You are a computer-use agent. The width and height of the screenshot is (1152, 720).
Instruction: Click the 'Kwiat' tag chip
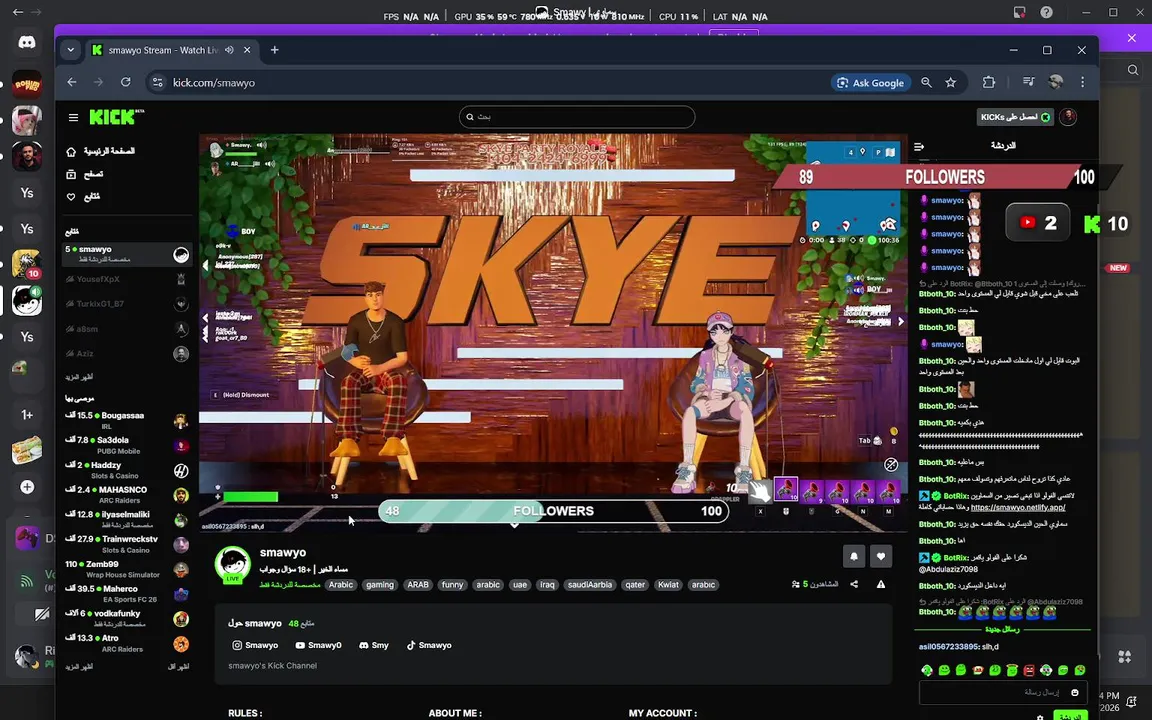[668, 585]
